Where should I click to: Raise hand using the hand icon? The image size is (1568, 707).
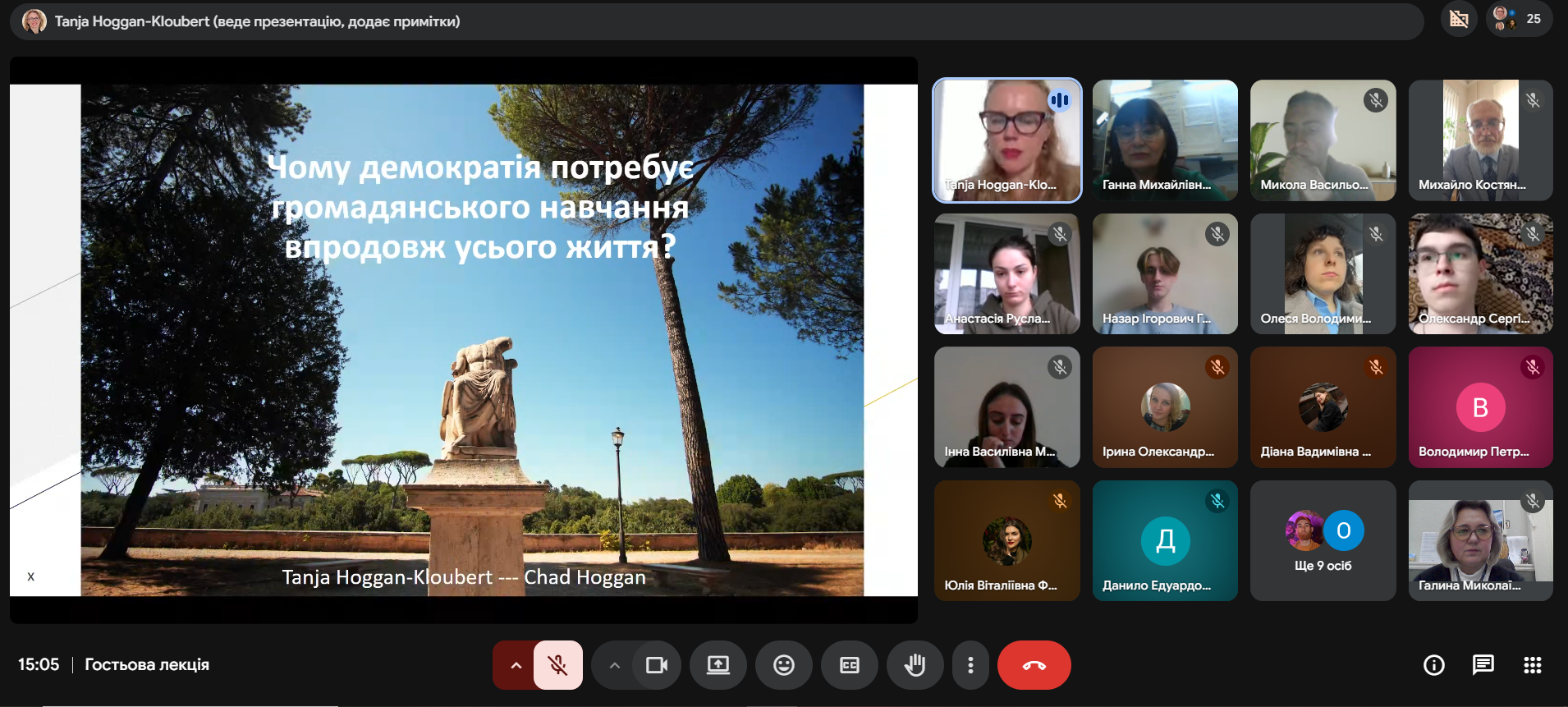click(915, 665)
